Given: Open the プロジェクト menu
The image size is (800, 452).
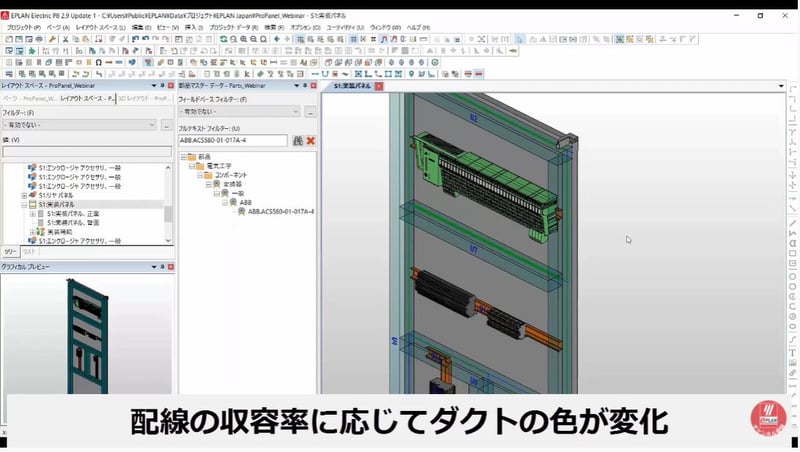Looking at the screenshot, I should pyautogui.click(x=23, y=27).
